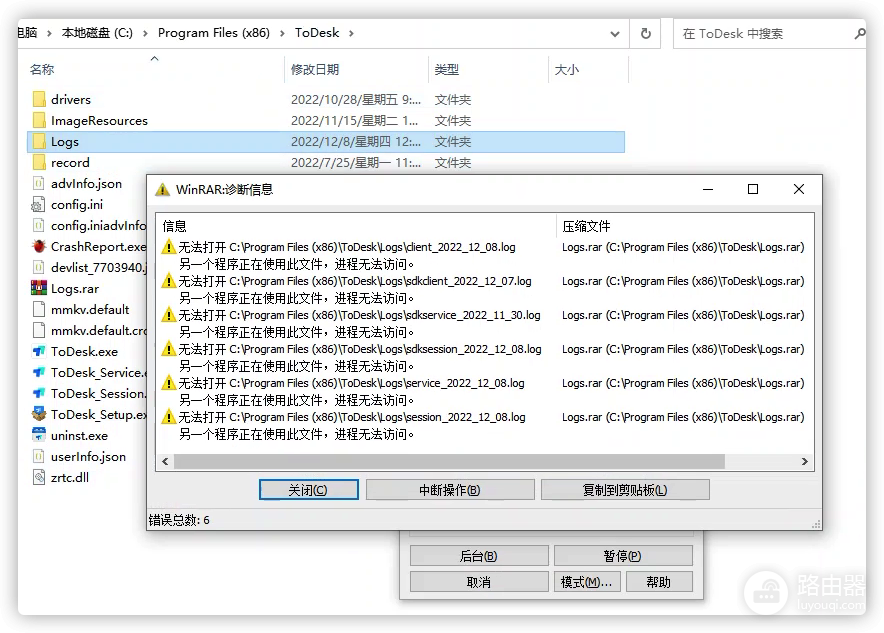Click the advInfo.json file icon
884x633 pixels.
[39, 183]
